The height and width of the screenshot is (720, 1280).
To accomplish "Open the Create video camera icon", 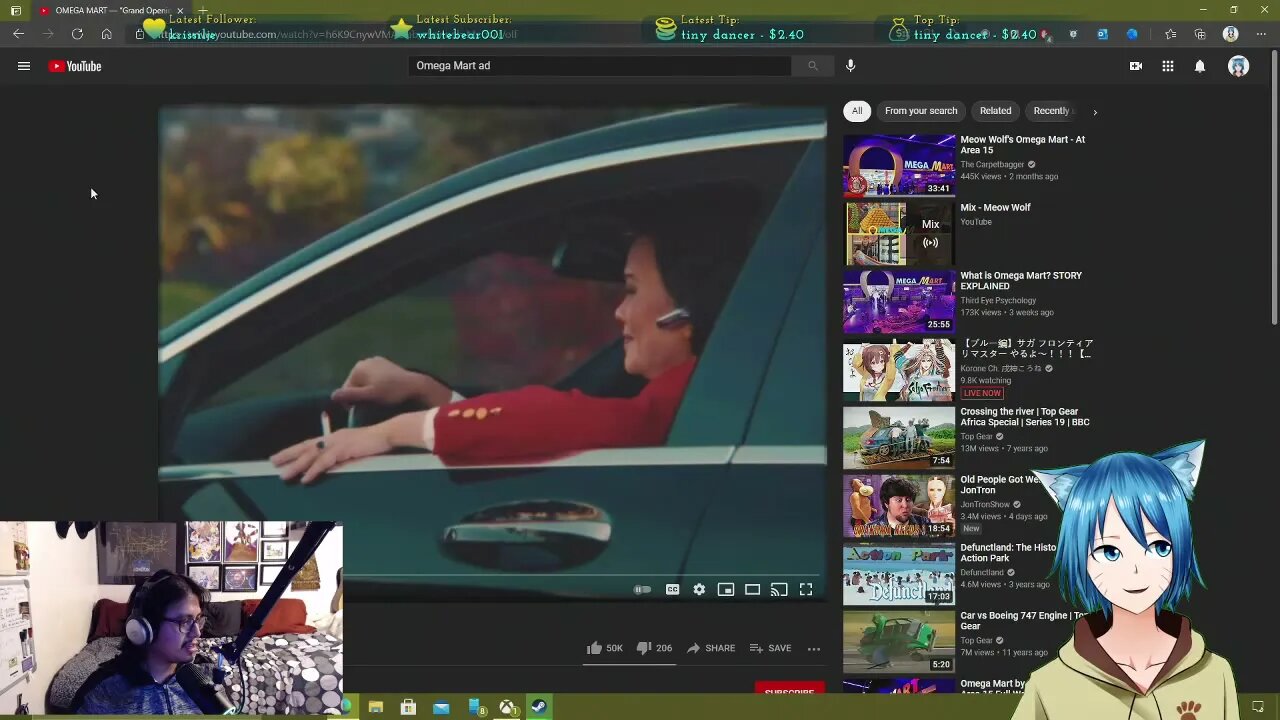I will [x=1136, y=66].
